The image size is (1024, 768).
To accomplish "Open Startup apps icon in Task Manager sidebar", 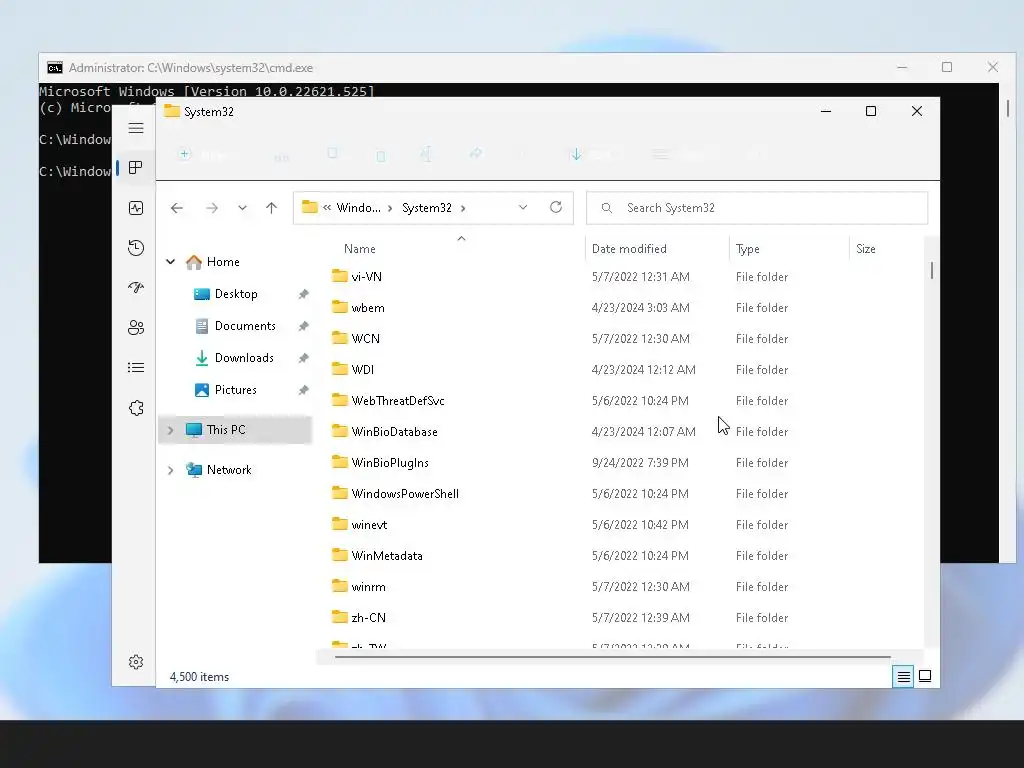I will (136, 287).
